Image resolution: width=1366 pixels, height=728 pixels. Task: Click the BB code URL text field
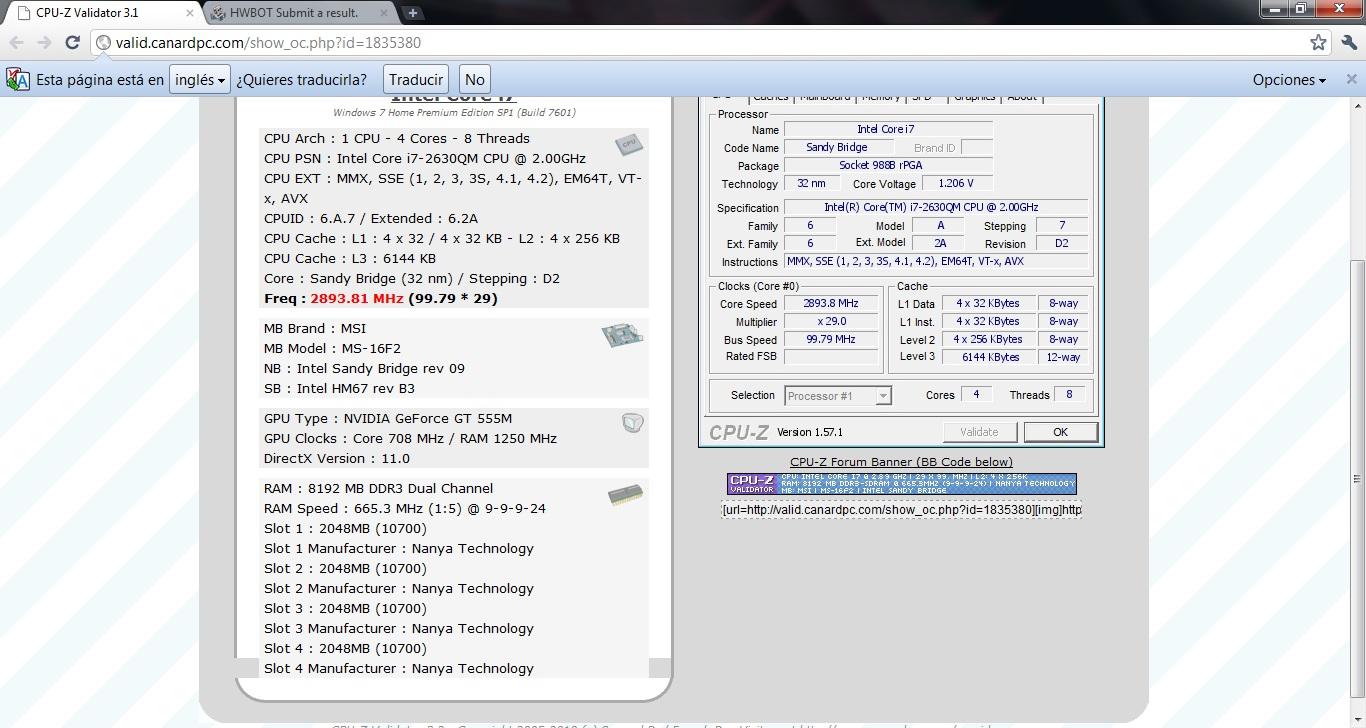(901, 510)
